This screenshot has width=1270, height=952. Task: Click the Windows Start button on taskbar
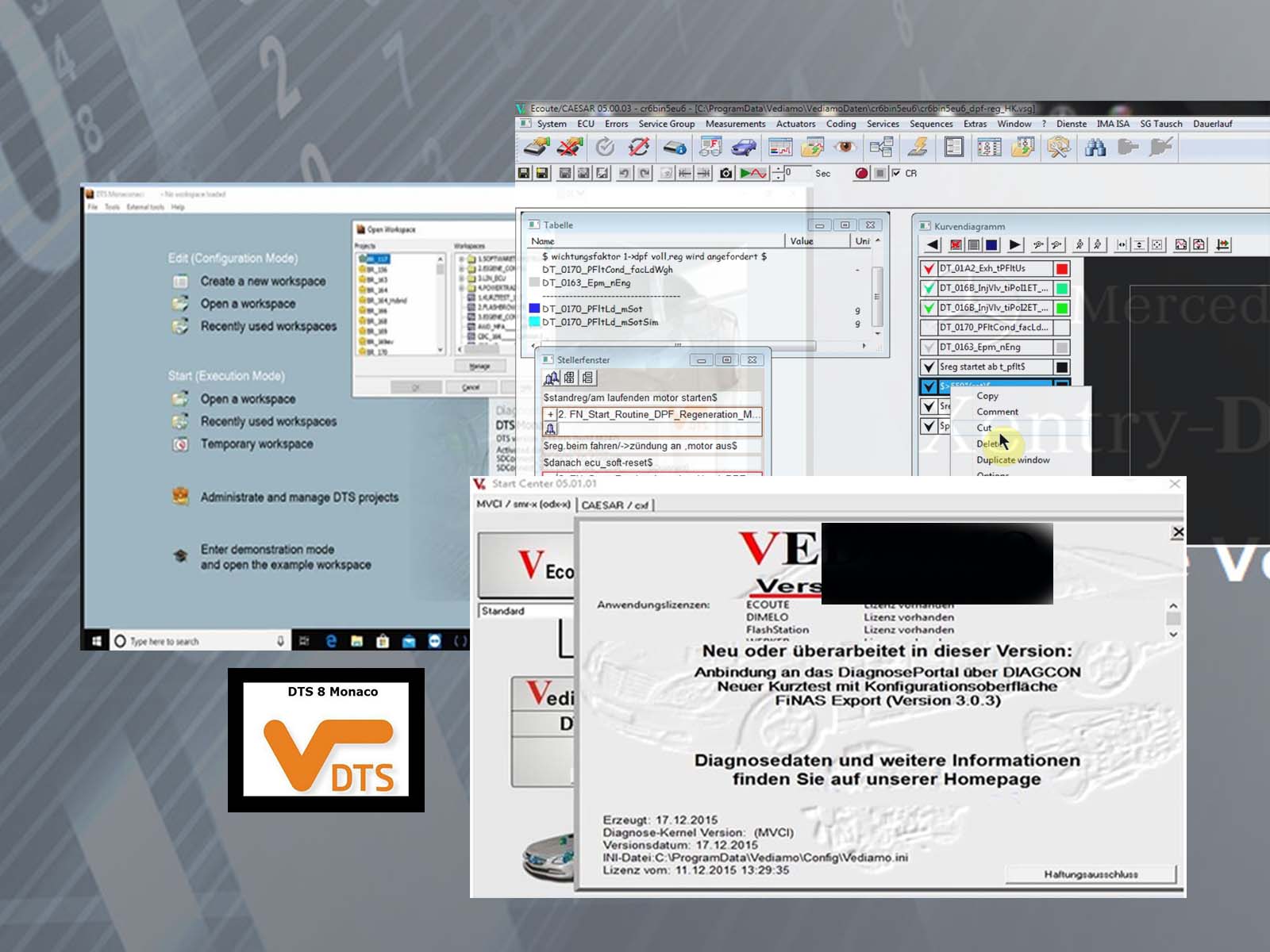click(97, 641)
